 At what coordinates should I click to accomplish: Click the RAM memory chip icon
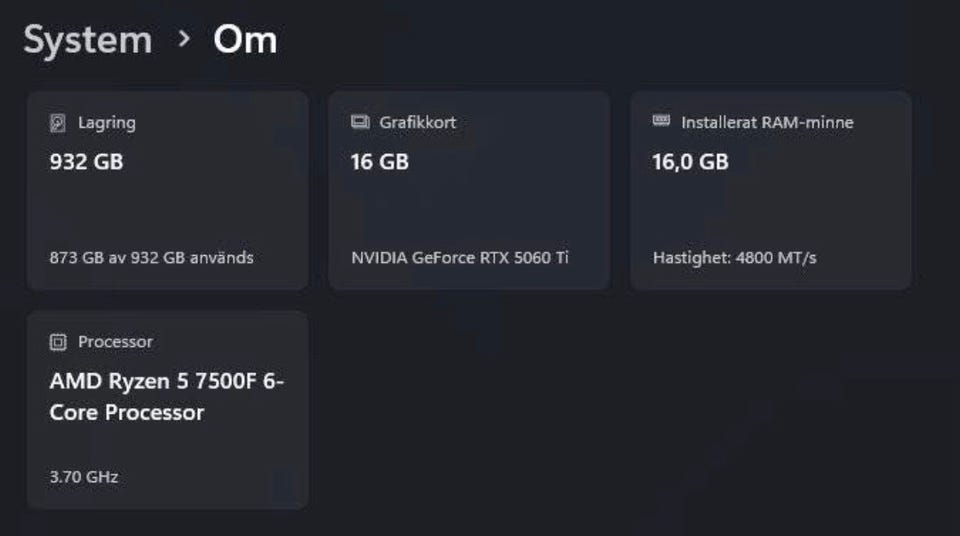(661, 121)
